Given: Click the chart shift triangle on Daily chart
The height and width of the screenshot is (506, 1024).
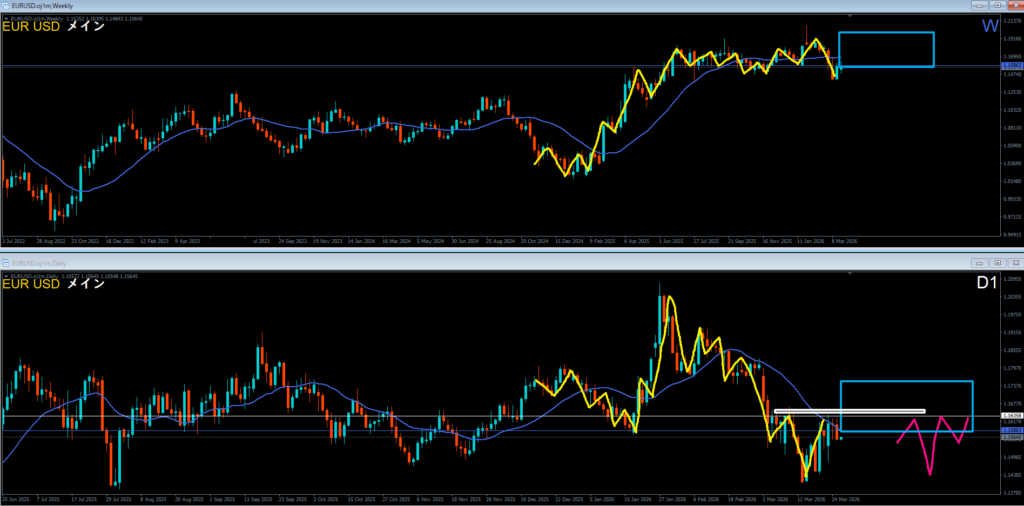Looking at the screenshot, I should [850, 273].
